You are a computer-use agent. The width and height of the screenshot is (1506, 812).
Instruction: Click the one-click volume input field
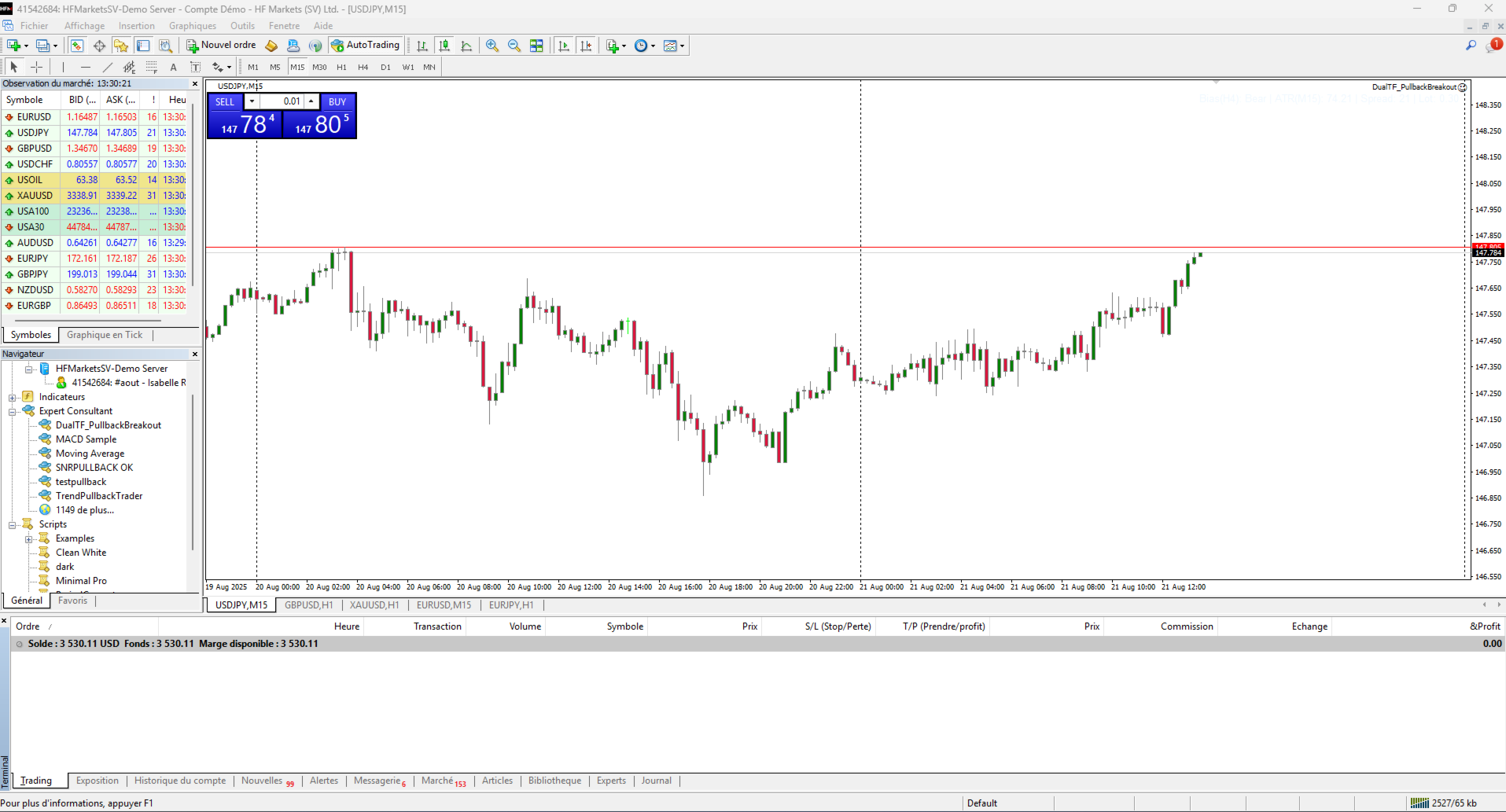pos(282,101)
